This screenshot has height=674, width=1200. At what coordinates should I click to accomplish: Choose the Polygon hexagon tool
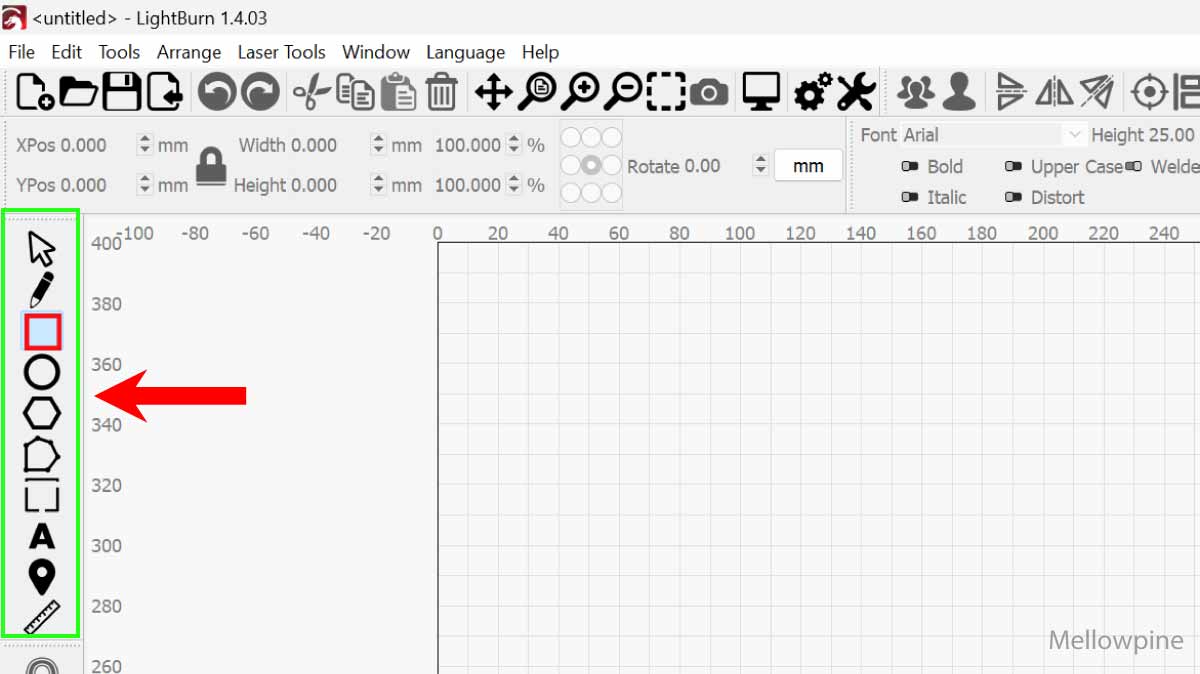42,413
